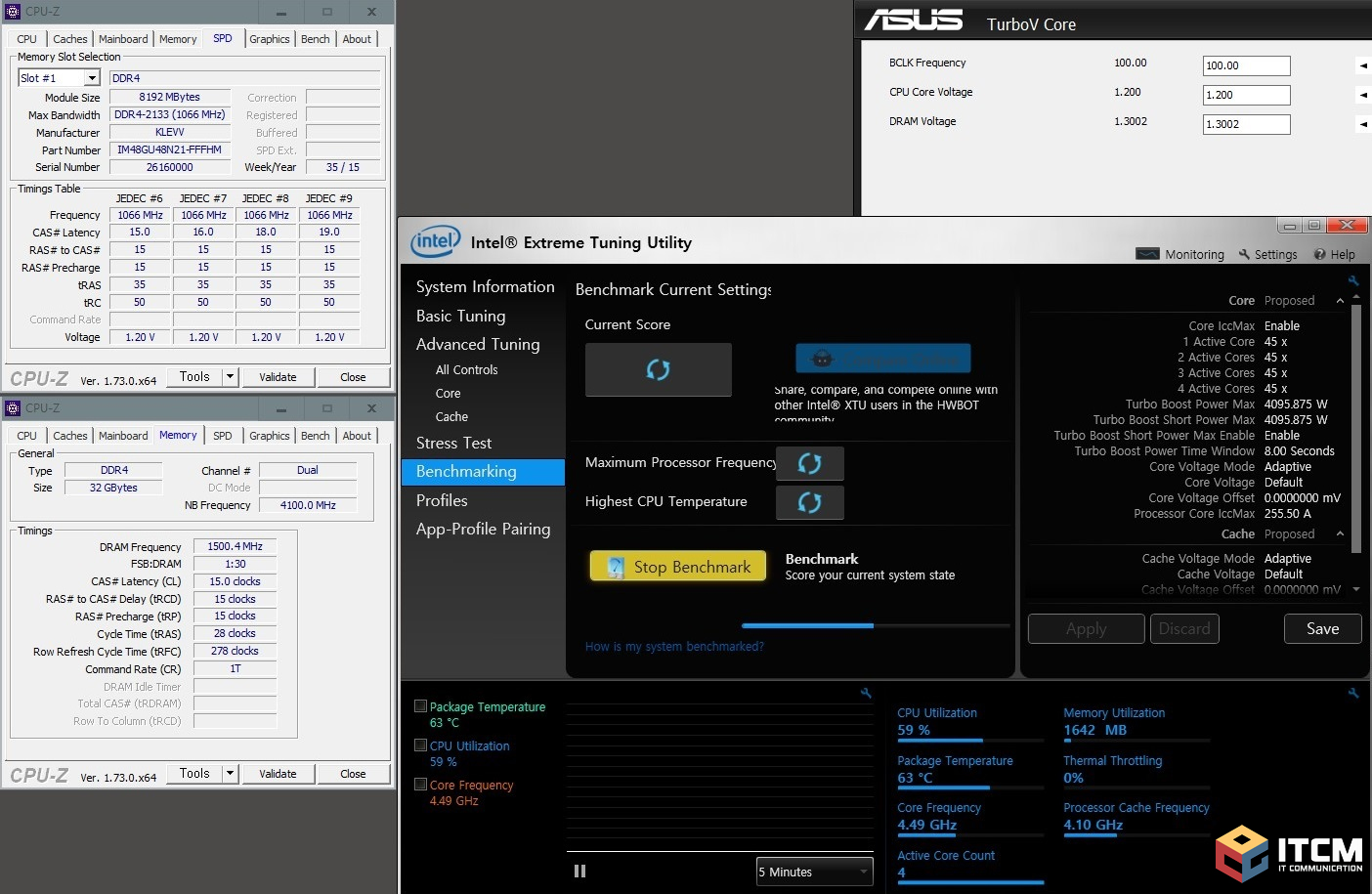Open Caches tab in the bottom CPU-Z window
This screenshot has height=894, width=1372.
(70, 436)
